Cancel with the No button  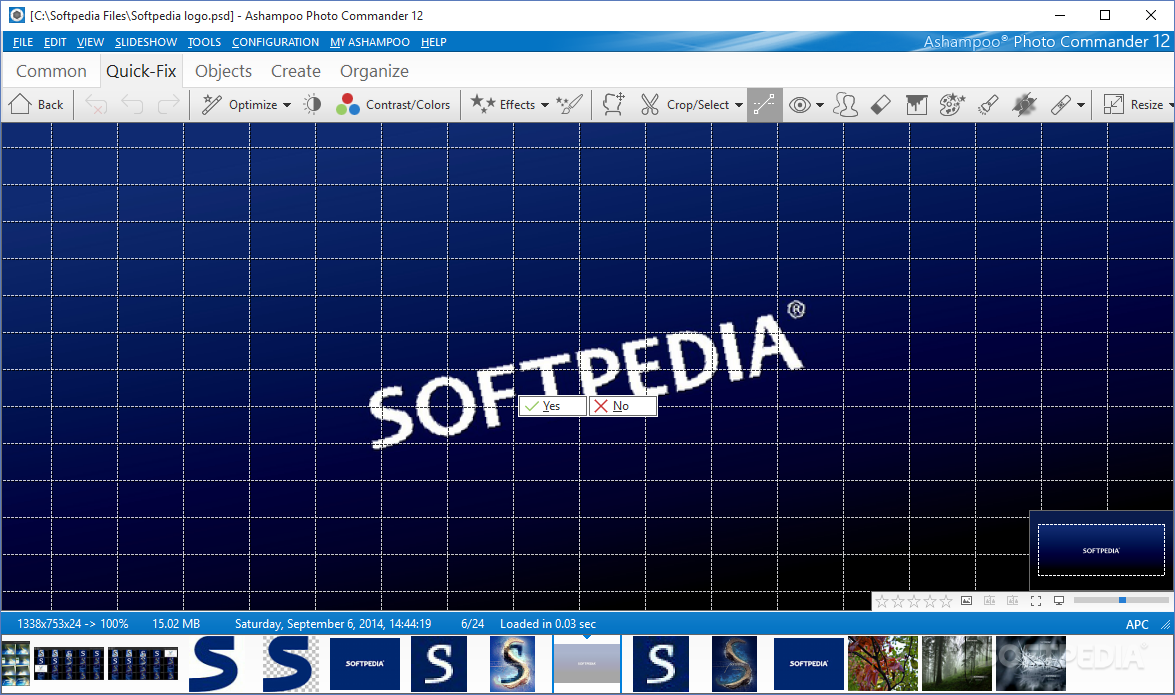pyautogui.click(x=623, y=406)
